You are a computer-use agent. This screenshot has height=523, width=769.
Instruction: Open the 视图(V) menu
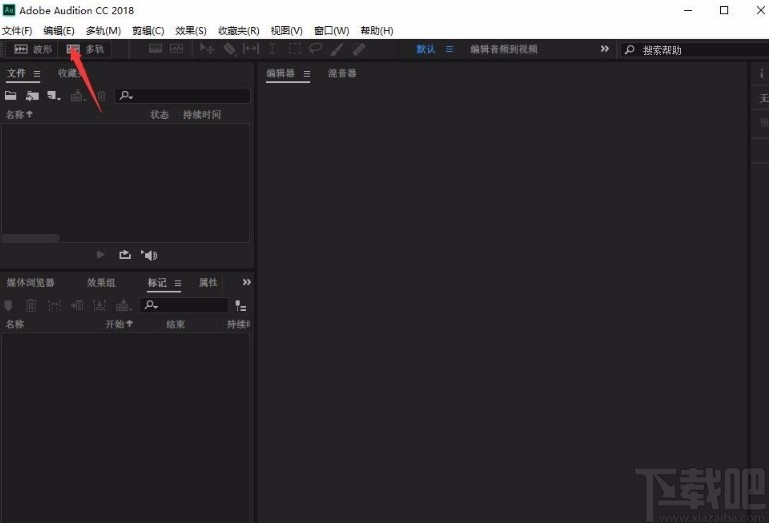pyautogui.click(x=286, y=31)
